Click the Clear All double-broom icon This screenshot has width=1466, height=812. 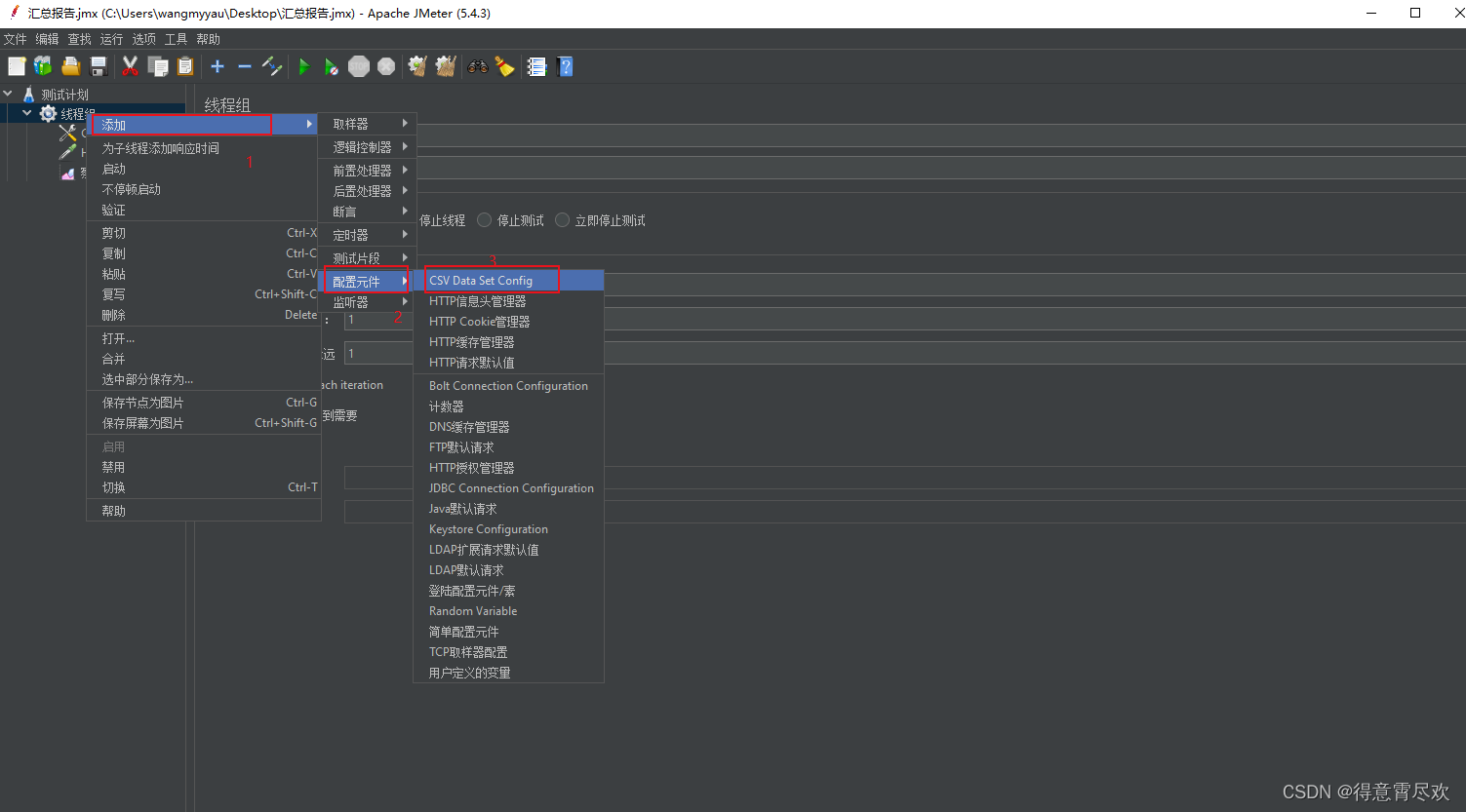point(446,66)
